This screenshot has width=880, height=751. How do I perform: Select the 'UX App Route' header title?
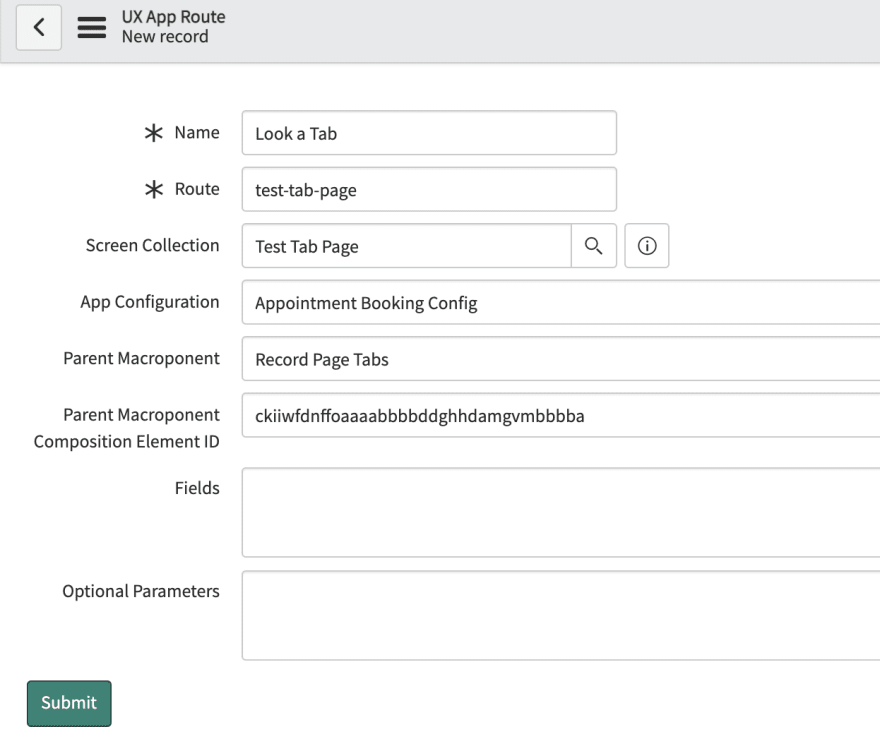pyautogui.click(x=173, y=17)
